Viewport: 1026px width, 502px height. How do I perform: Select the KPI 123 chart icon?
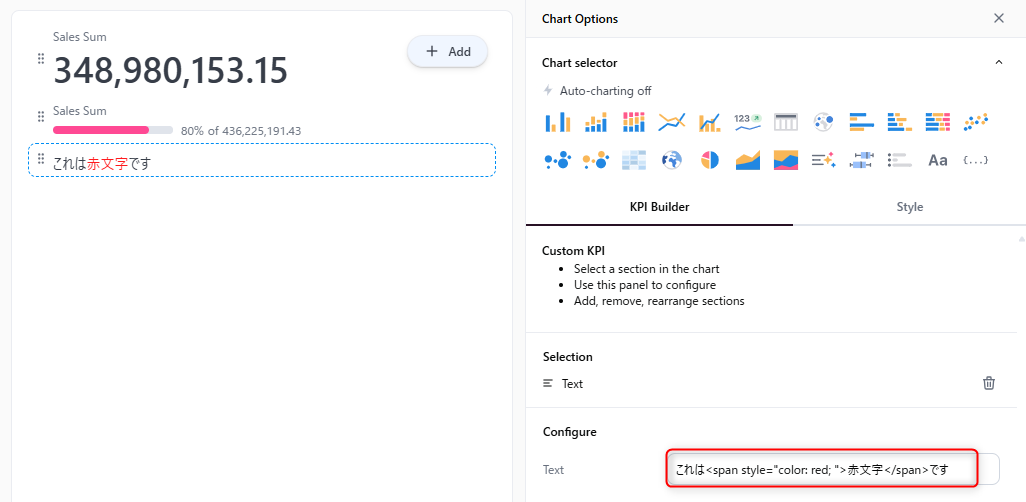(747, 122)
